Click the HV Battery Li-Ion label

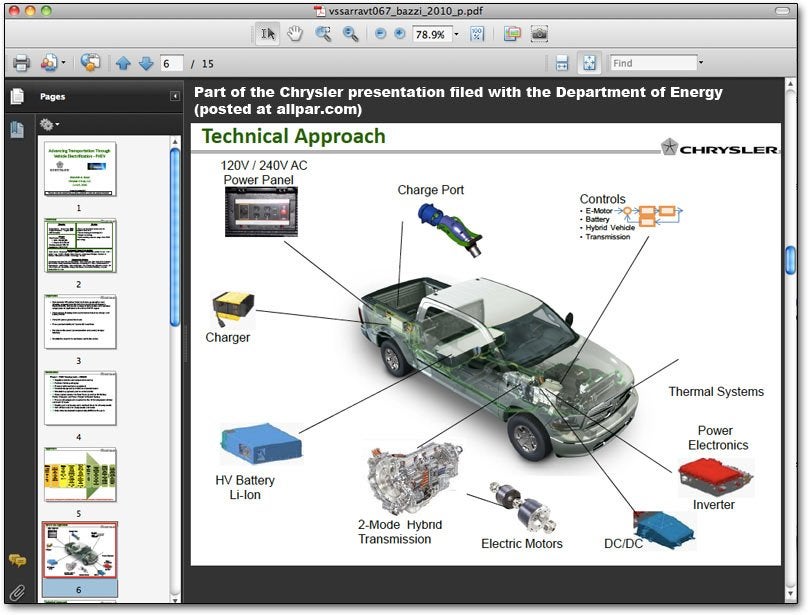245,487
